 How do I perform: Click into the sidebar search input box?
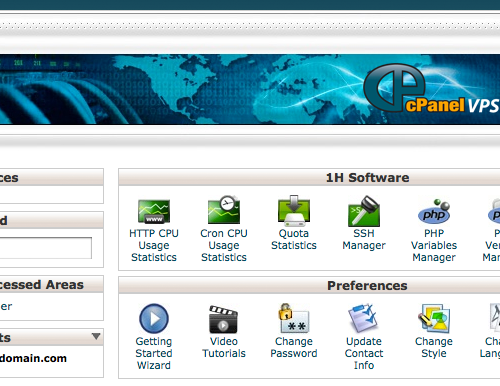(x=45, y=248)
